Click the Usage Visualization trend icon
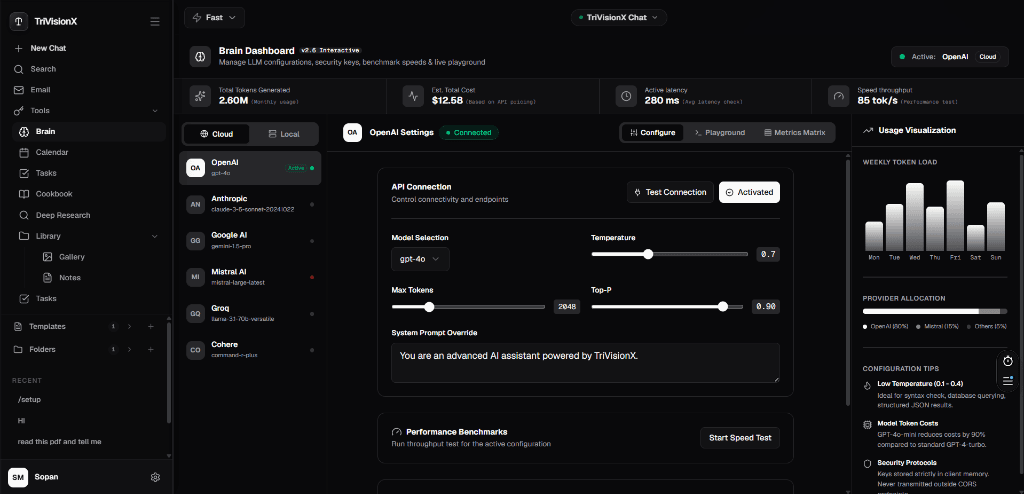 [868, 130]
